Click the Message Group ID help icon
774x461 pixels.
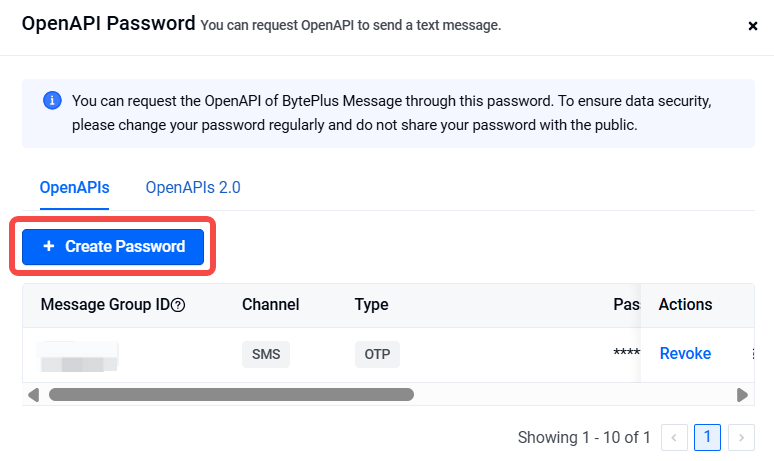coord(178,305)
